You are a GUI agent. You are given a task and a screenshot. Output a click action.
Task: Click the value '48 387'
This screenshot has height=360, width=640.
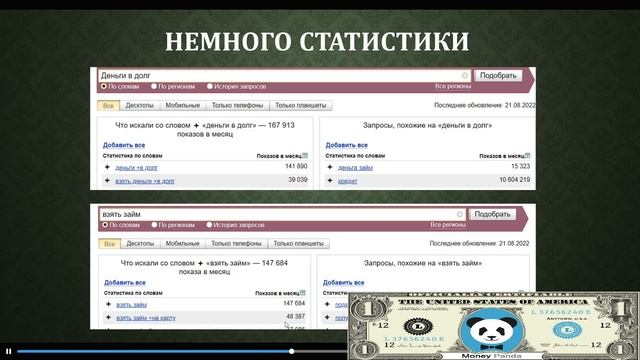[x=296, y=316]
